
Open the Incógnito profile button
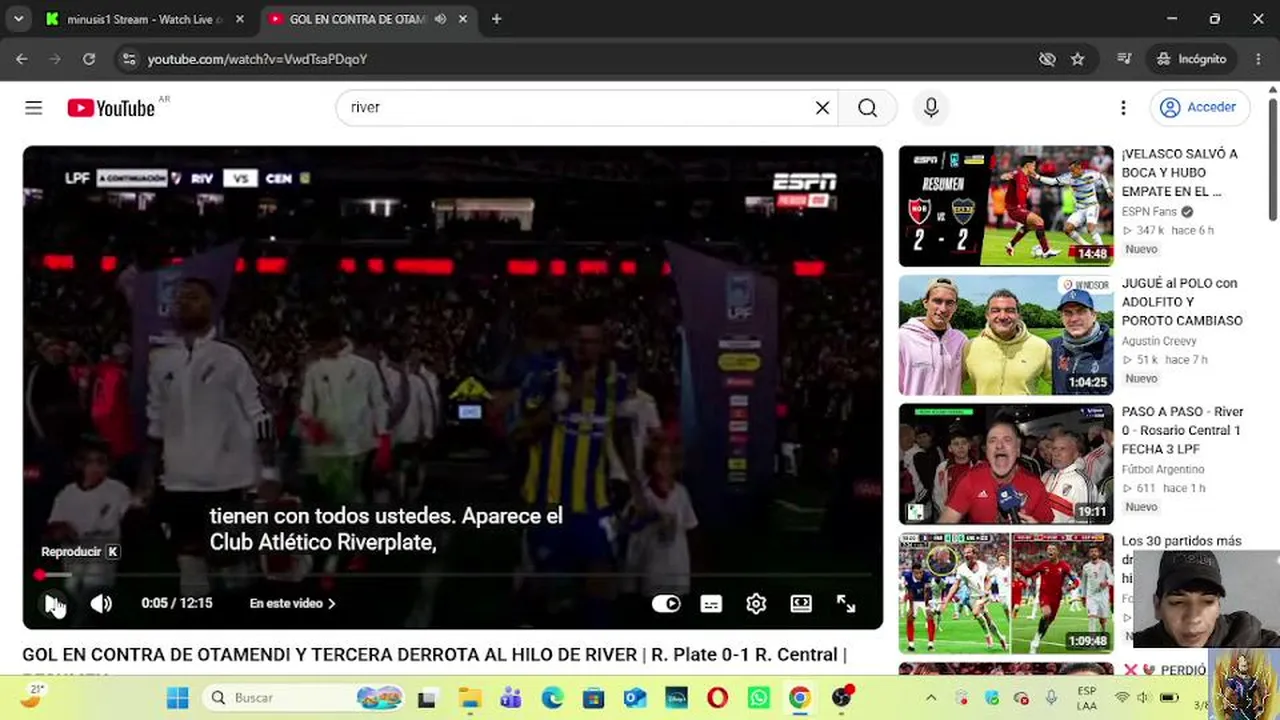[1191, 59]
